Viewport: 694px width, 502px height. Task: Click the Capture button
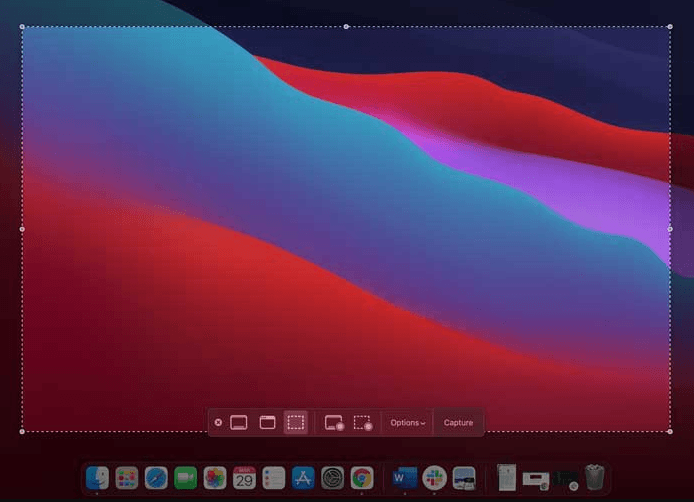458,423
